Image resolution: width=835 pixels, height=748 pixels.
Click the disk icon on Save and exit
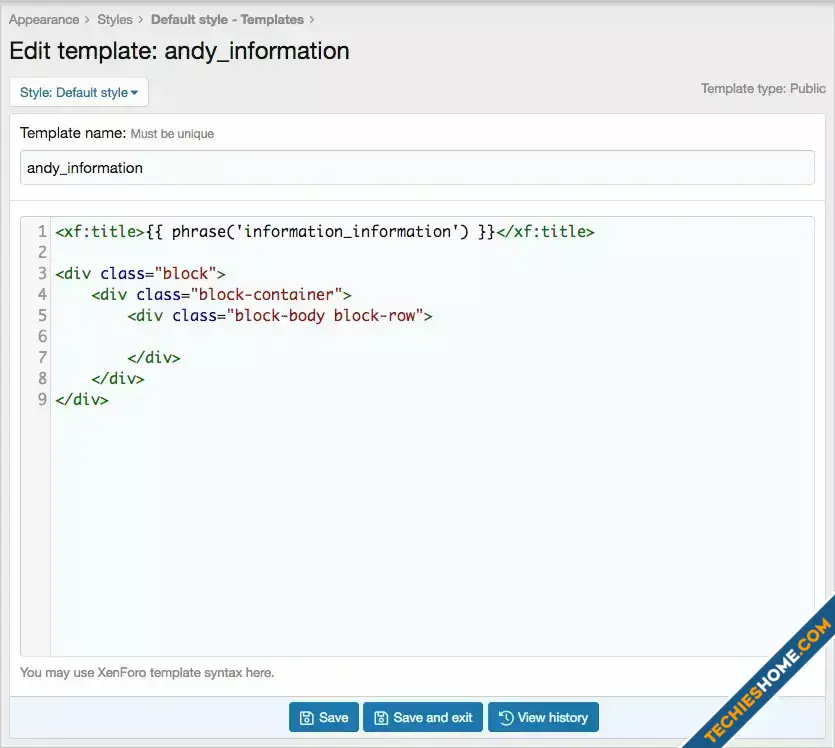click(381, 718)
